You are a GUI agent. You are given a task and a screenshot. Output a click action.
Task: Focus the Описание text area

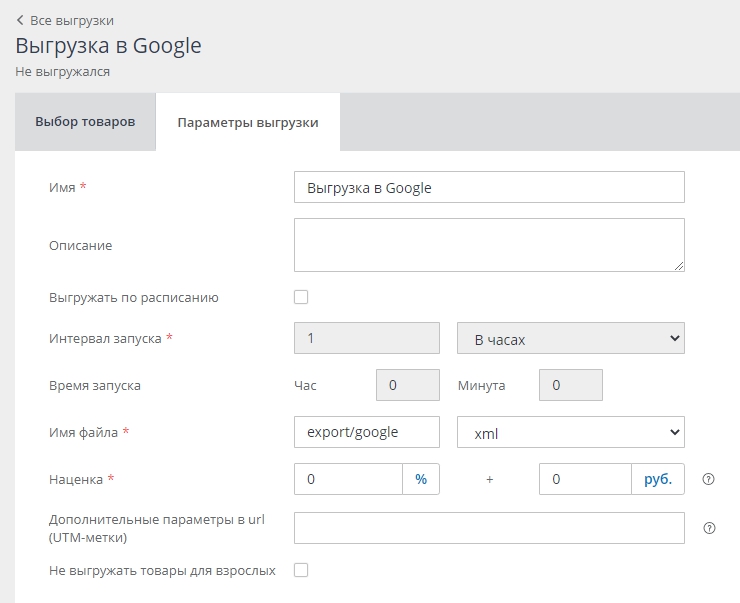pyautogui.click(x=489, y=245)
